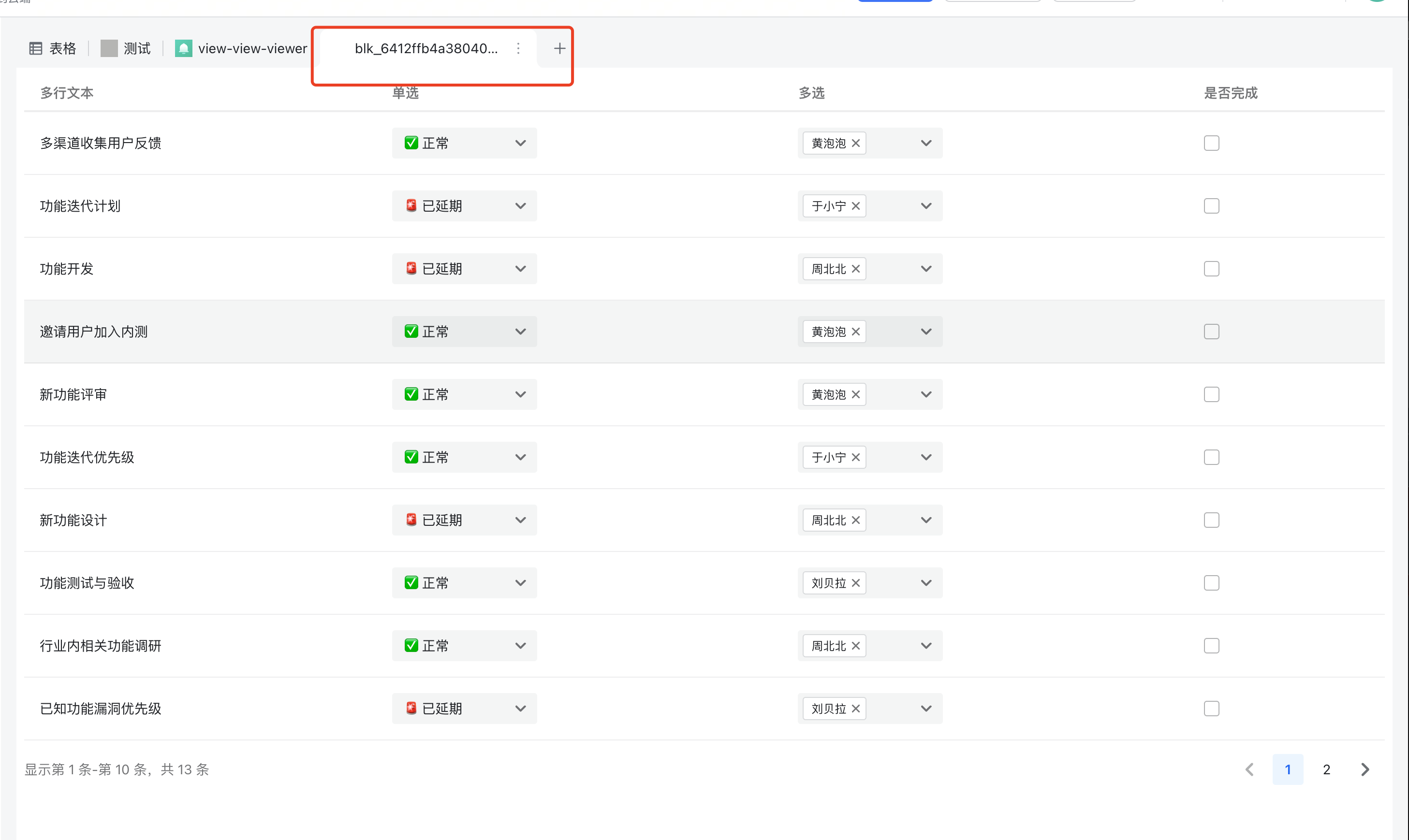Viewport: 1409px width, 840px height.
Task: Click the gray swatch on 测试 tab
Action: point(109,49)
